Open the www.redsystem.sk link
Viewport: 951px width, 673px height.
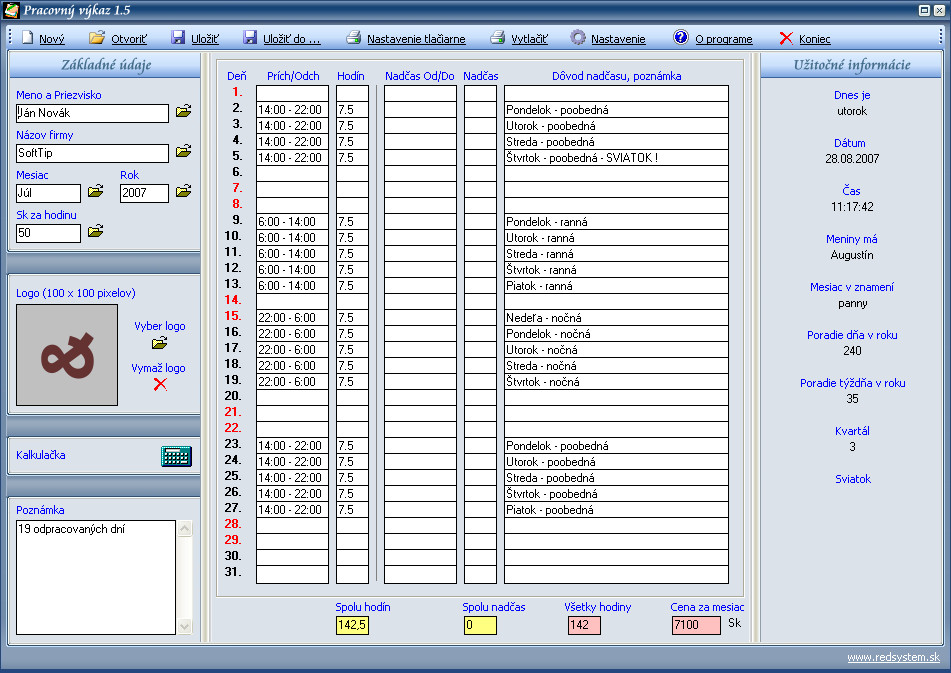click(x=893, y=657)
